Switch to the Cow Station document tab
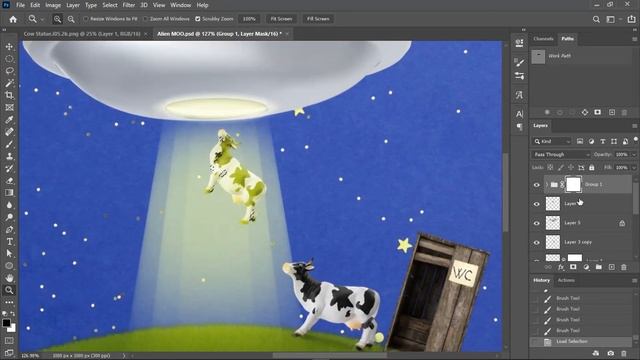640x360 pixels. [82, 34]
